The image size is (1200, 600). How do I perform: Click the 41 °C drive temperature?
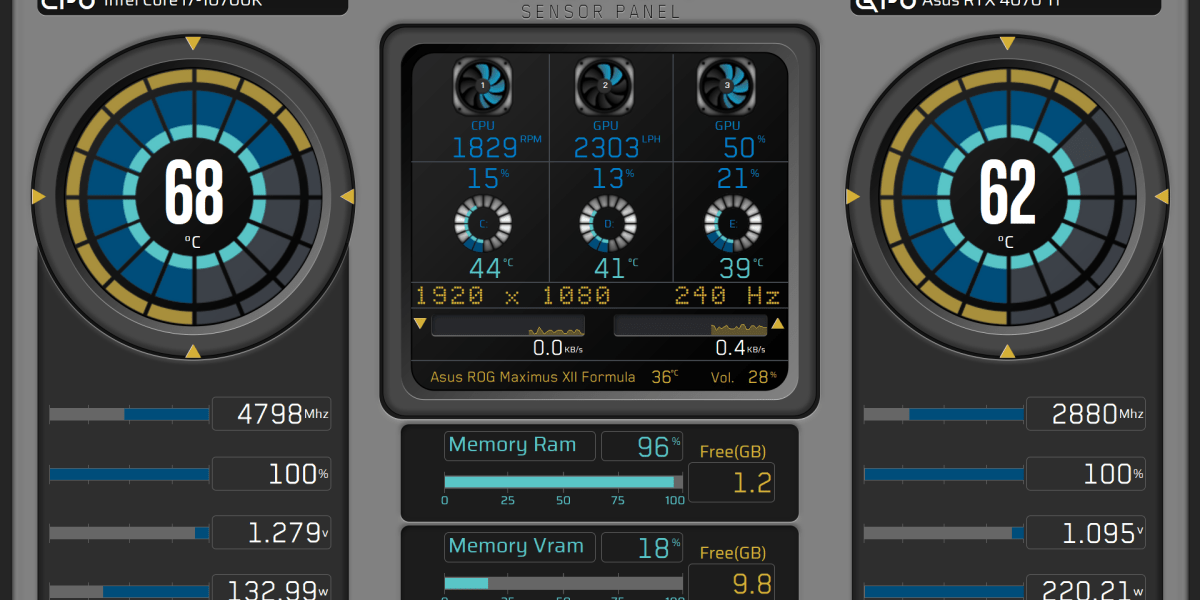click(615, 268)
